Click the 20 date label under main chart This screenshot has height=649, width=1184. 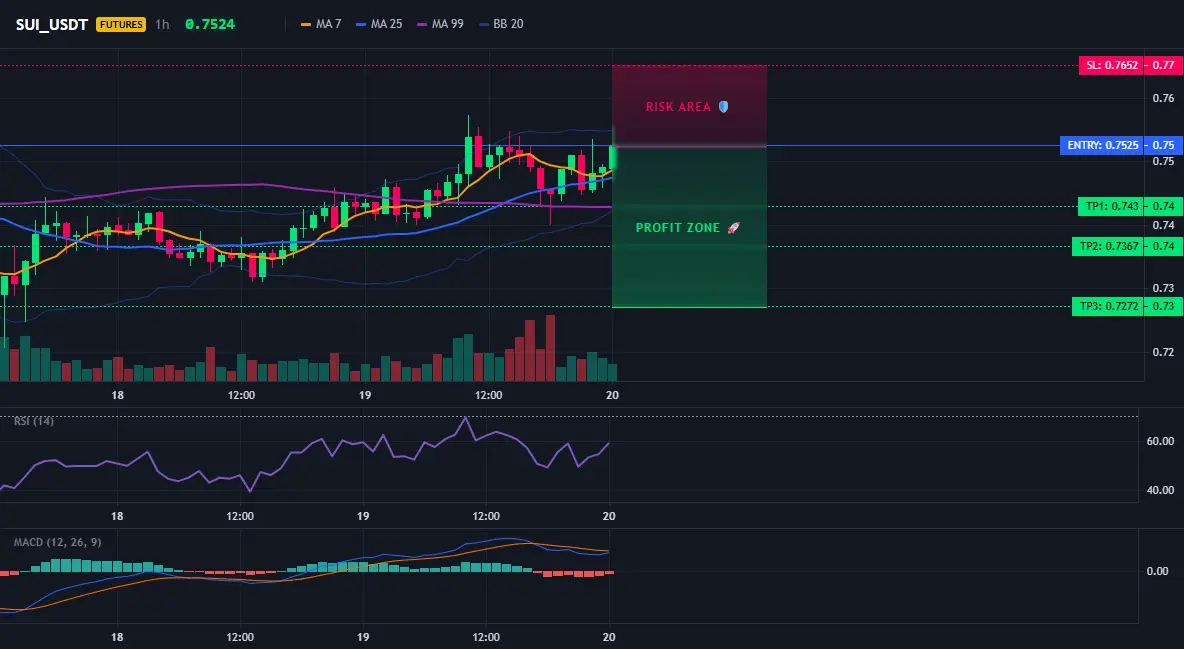[x=612, y=395]
